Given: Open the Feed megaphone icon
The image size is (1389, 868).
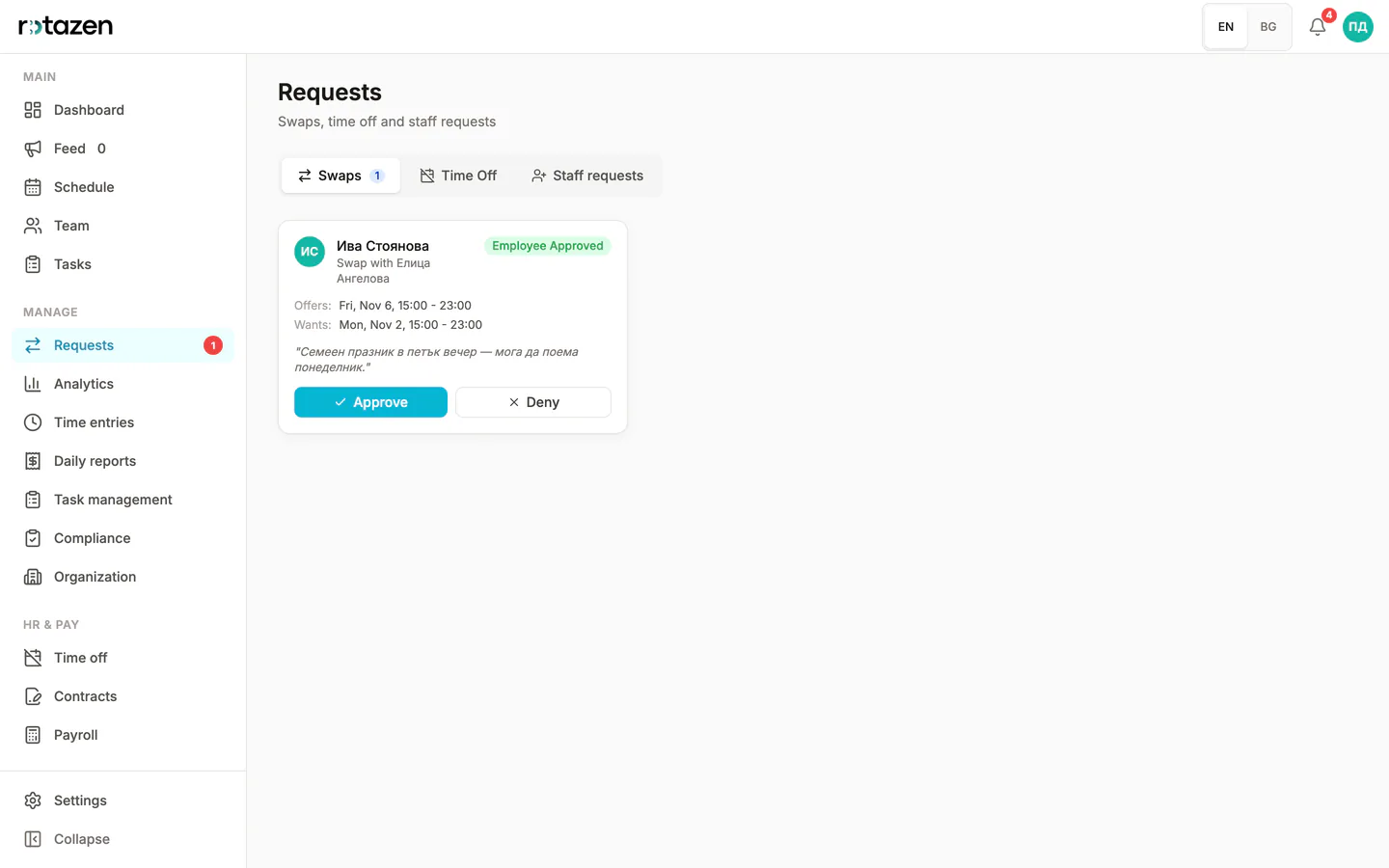Looking at the screenshot, I should [x=33, y=149].
